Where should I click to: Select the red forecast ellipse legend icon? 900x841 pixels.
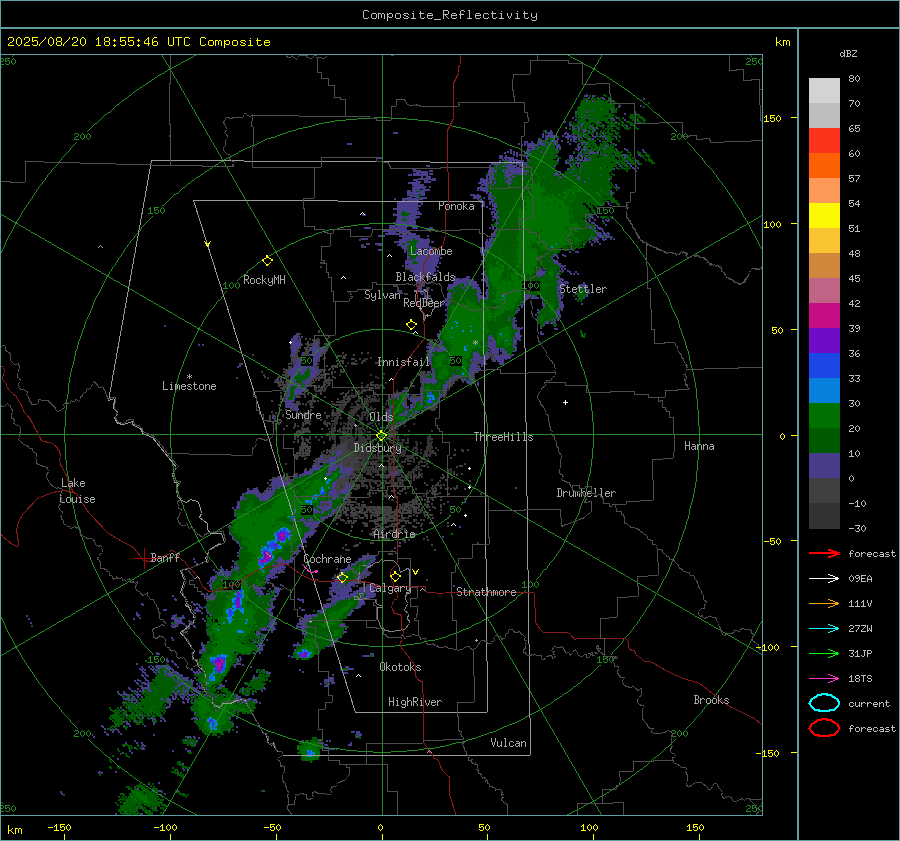pos(824,728)
